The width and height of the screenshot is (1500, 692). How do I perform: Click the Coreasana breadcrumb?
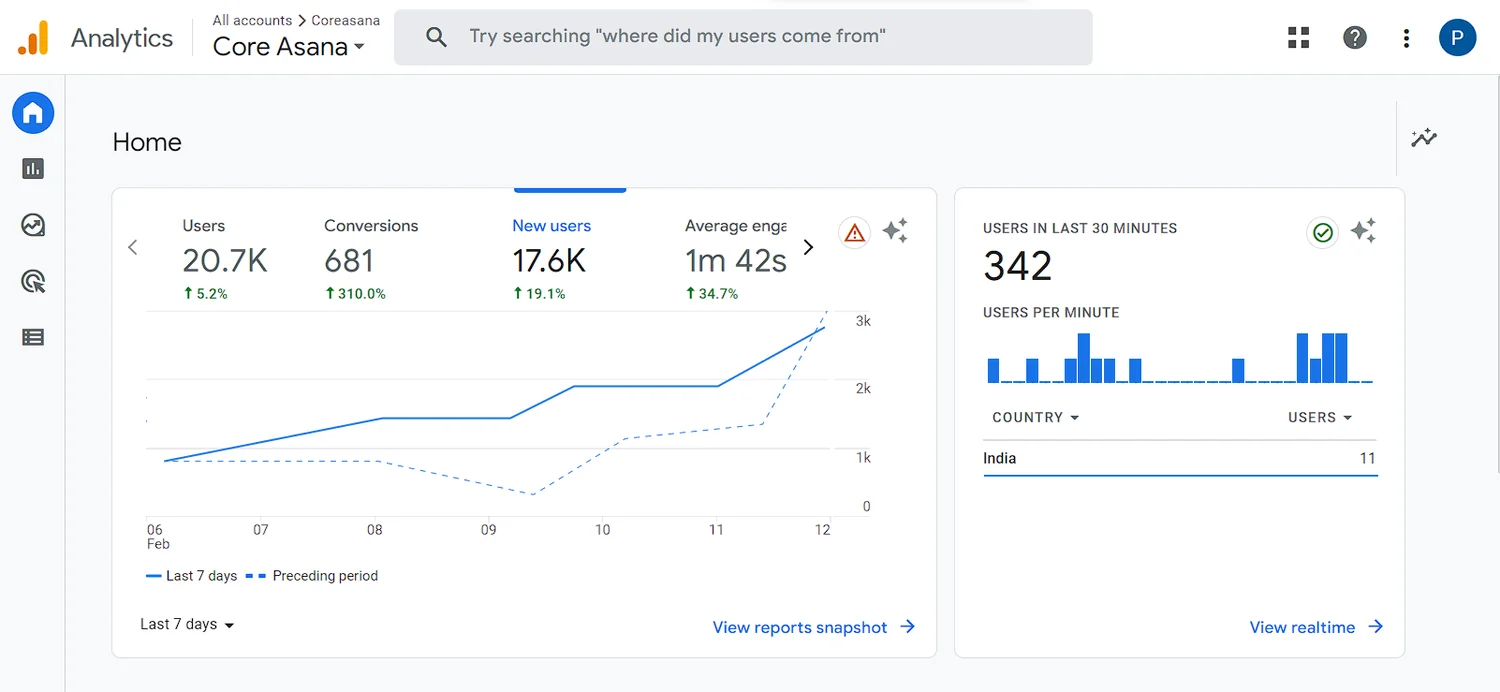pyautogui.click(x=347, y=20)
